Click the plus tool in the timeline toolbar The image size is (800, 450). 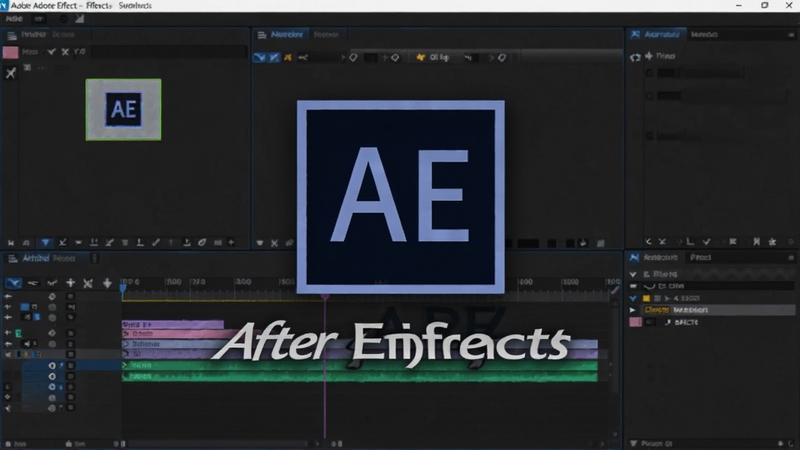(70, 283)
